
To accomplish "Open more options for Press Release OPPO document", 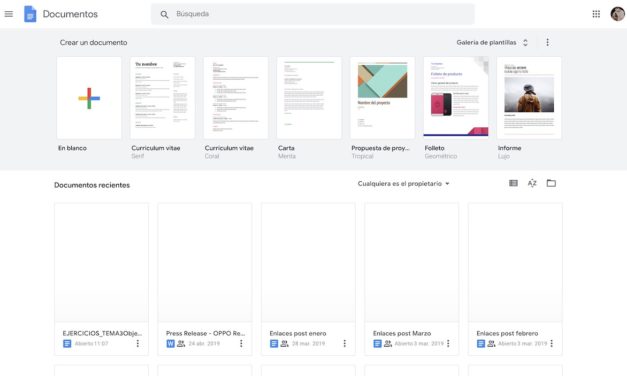I will coord(241,343).
